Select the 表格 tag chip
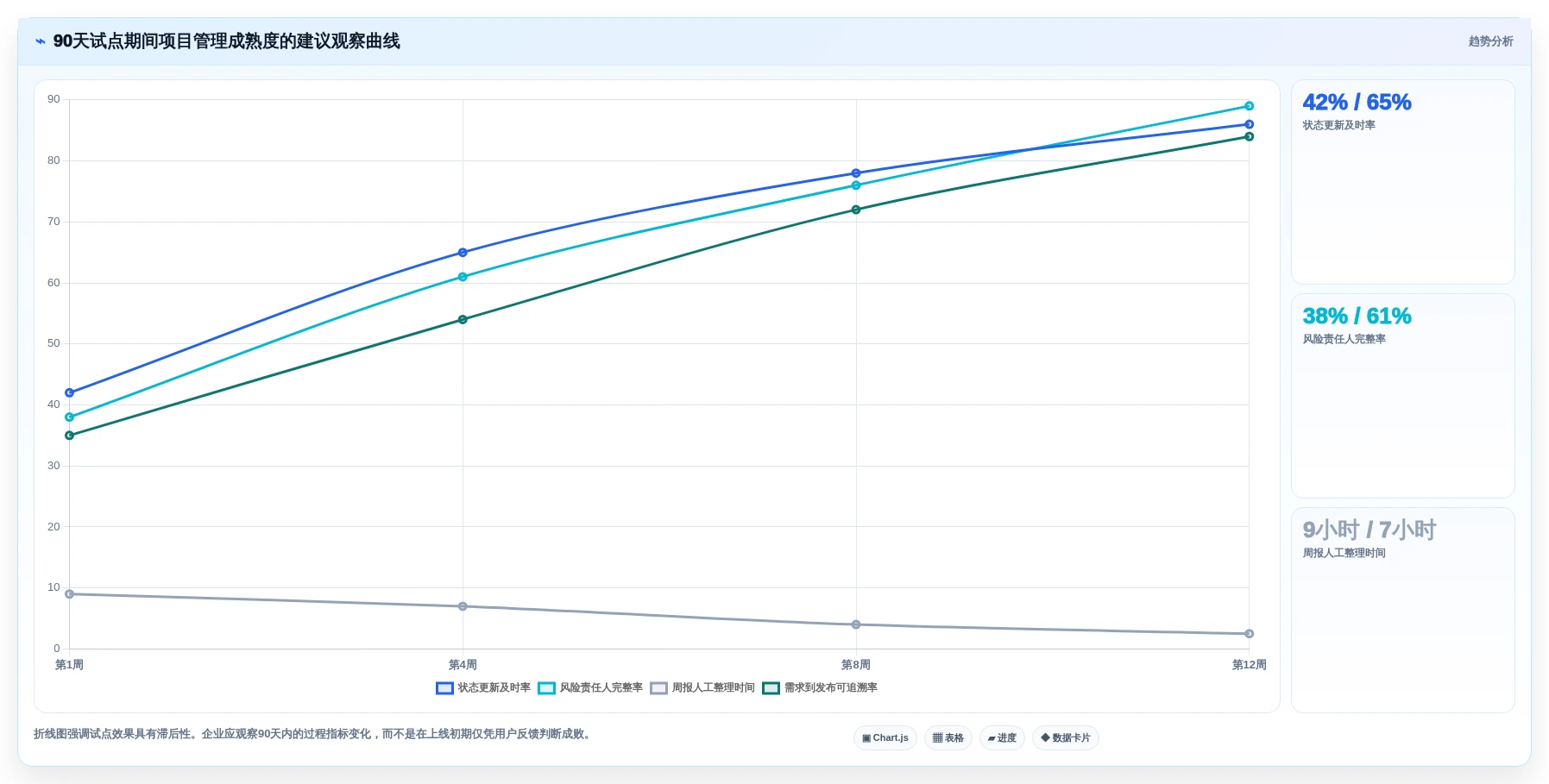Viewport: 1549px width, 784px height. click(x=948, y=738)
